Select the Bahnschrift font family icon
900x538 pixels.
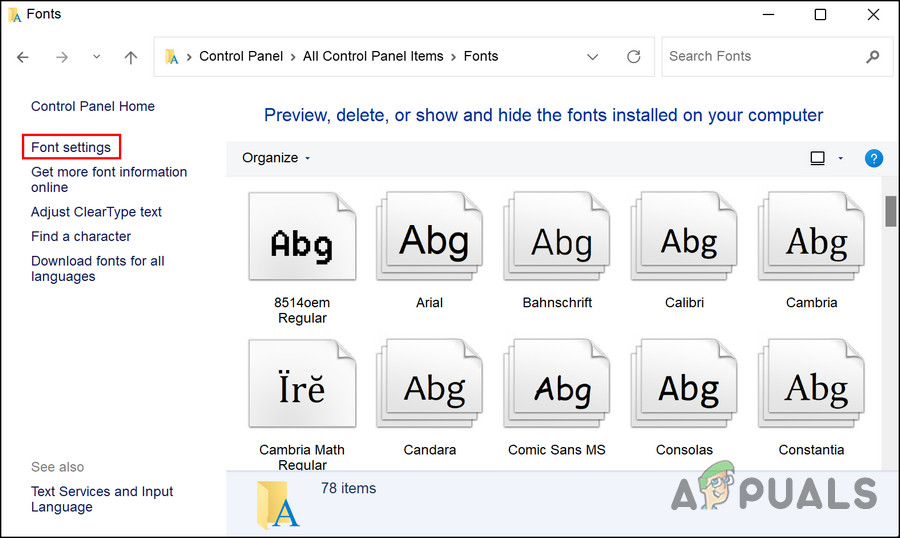[557, 237]
